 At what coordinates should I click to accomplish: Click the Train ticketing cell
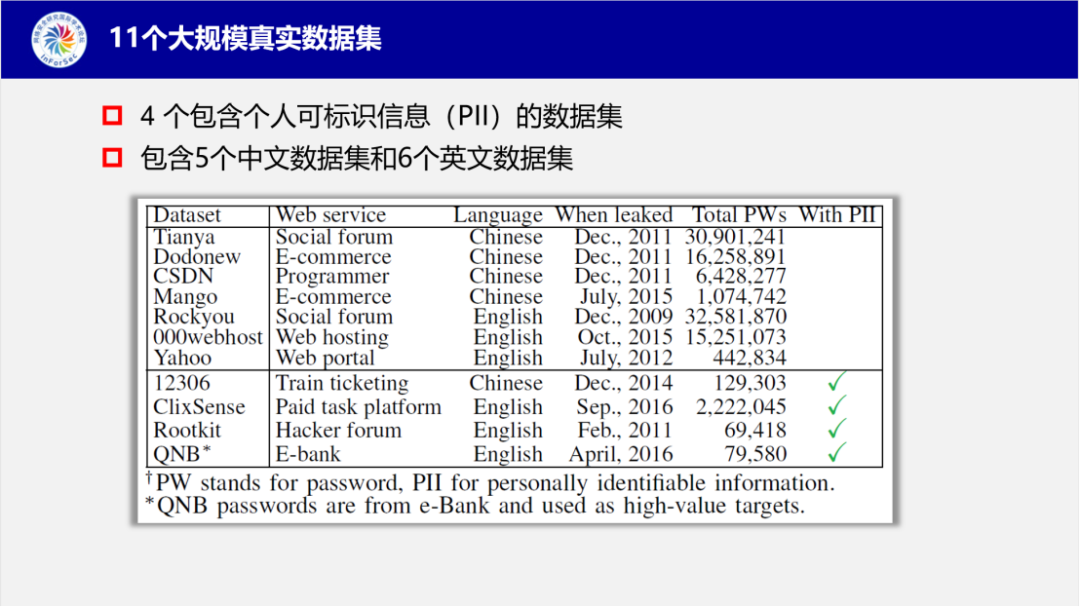click(342, 384)
